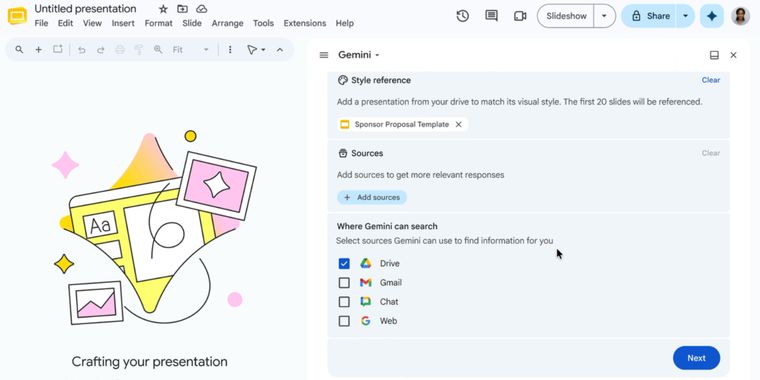Click the Gmail logo
760x380 pixels.
(365, 283)
